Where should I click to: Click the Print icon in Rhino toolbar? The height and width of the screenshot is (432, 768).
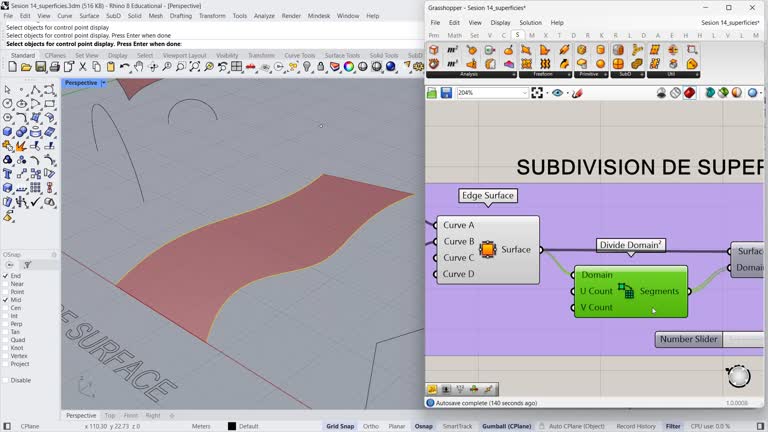pos(54,67)
